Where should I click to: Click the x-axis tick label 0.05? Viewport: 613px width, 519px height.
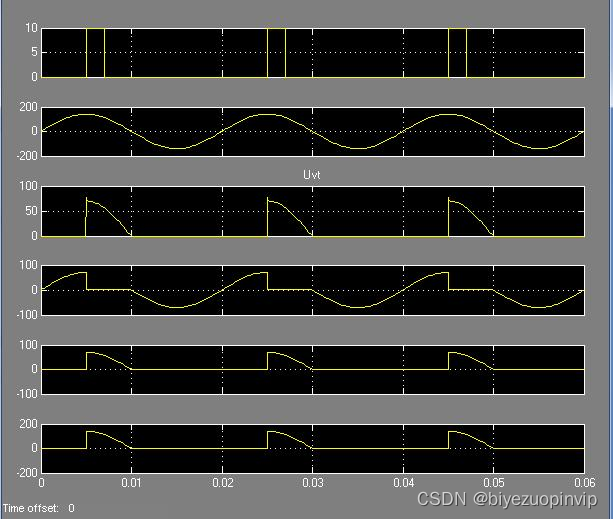494,483
